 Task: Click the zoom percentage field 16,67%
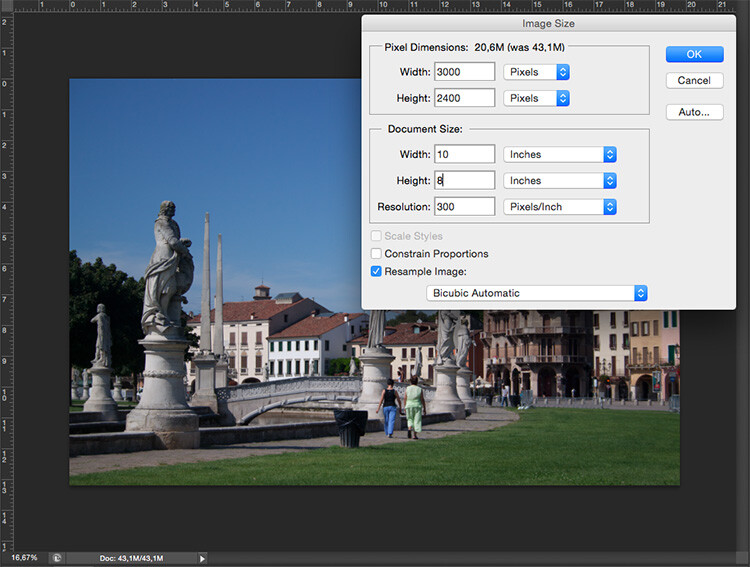coord(24,558)
